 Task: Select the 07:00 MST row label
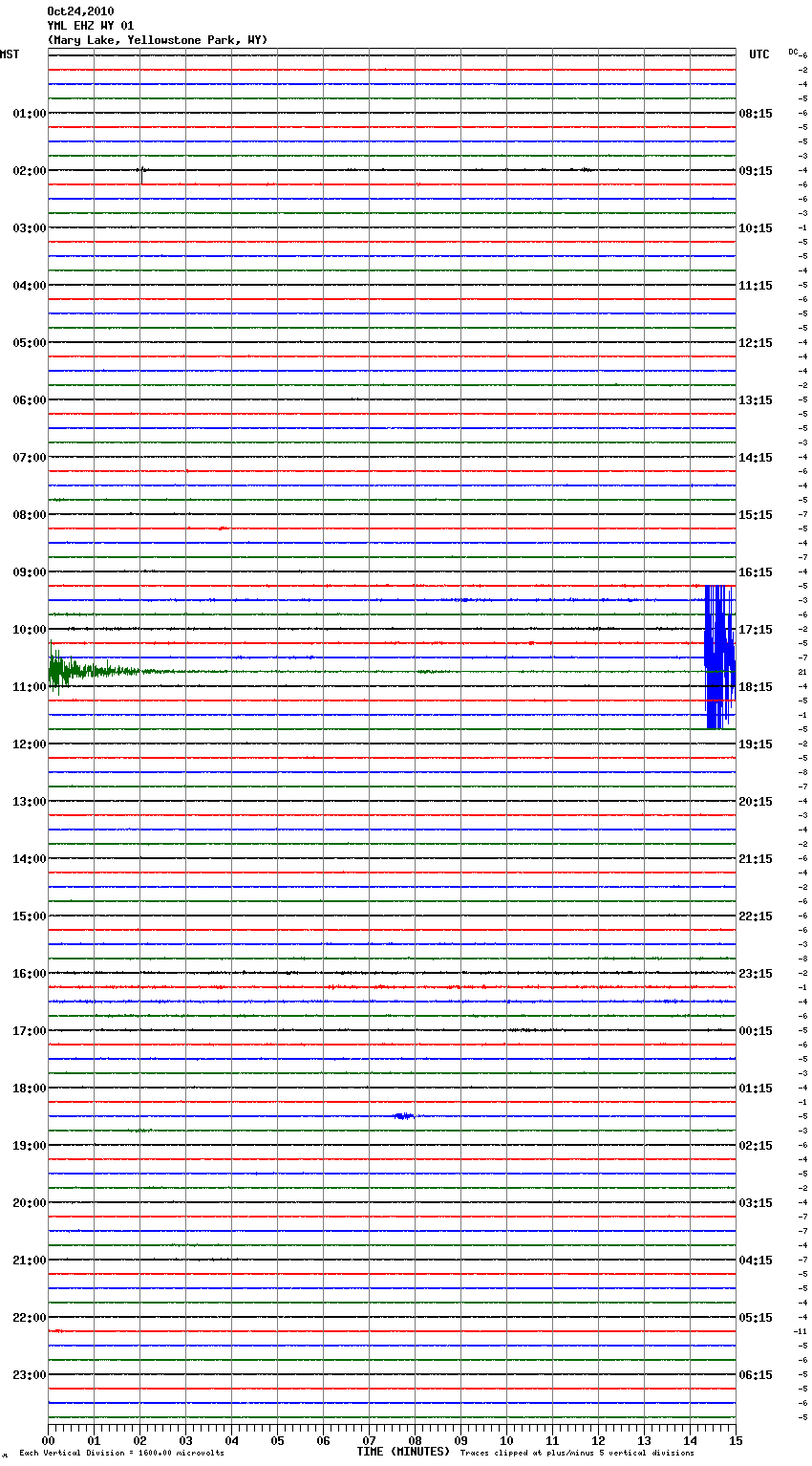pos(30,458)
